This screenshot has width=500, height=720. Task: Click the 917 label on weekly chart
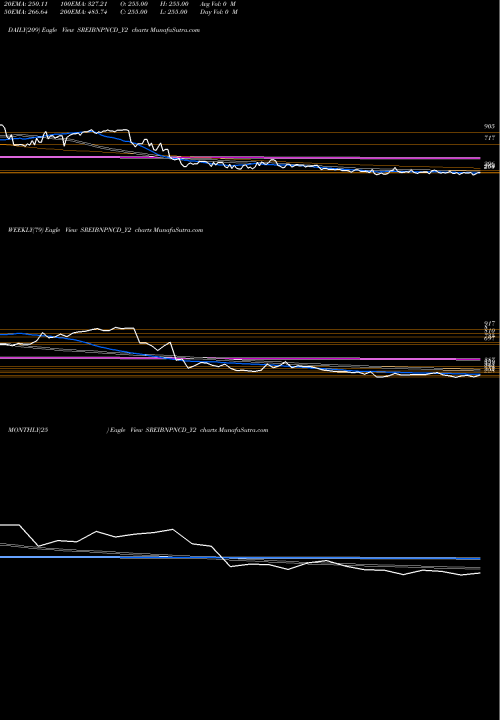pyautogui.click(x=489, y=324)
